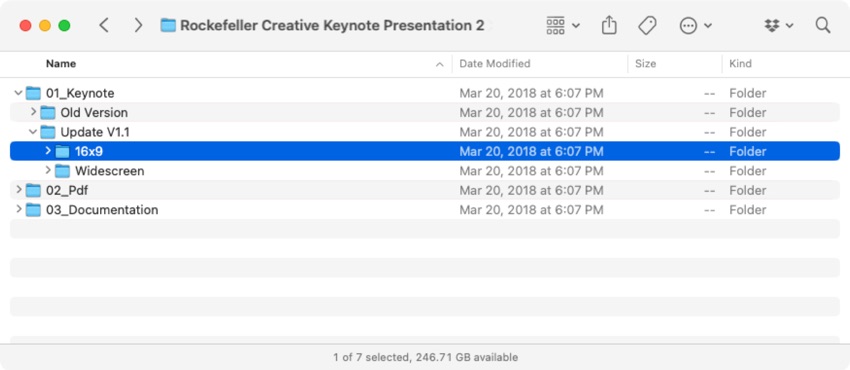Screen dimensions: 850x370
Task: Click the Old Version folder icon
Action: click(x=48, y=113)
